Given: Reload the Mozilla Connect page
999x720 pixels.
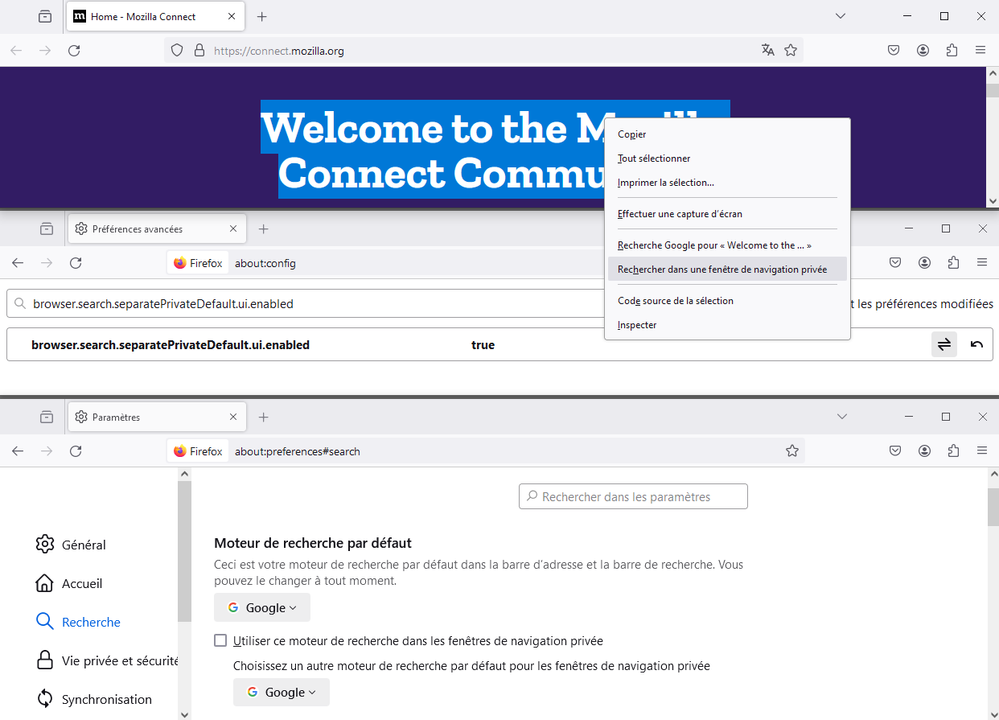Looking at the screenshot, I should coord(74,50).
